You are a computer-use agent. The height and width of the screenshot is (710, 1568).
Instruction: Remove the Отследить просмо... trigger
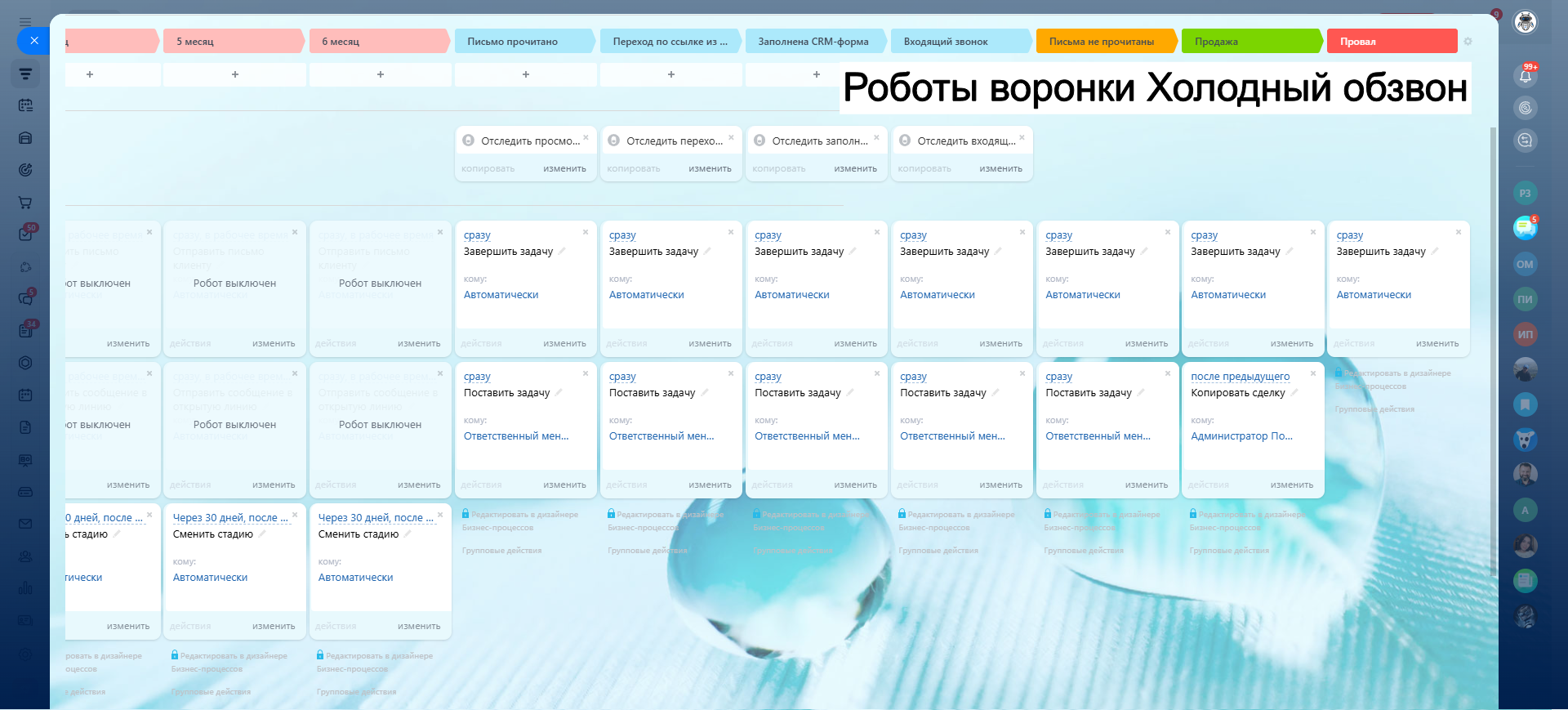586,137
